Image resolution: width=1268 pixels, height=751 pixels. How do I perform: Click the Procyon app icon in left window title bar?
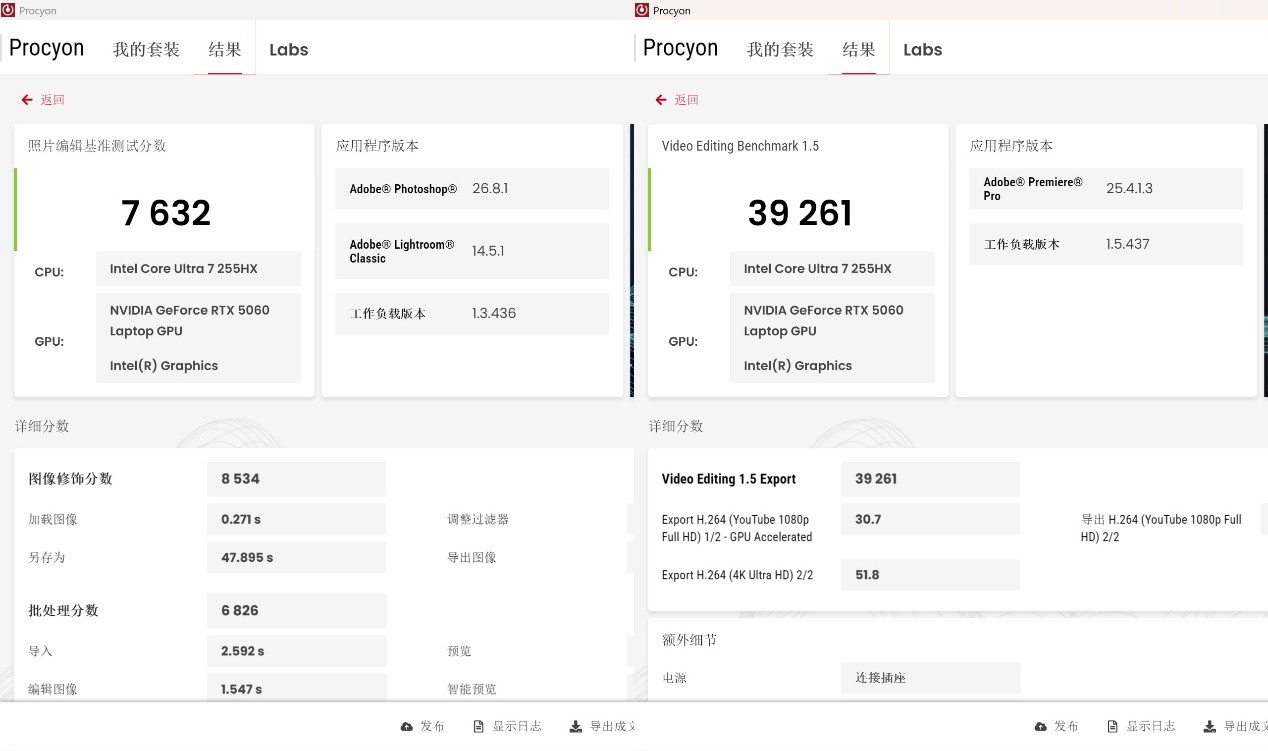(x=8, y=10)
